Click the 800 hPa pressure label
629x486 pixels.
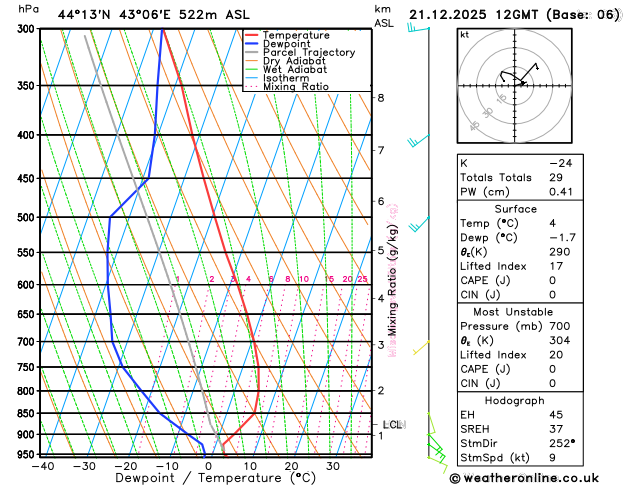tap(28, 391)
